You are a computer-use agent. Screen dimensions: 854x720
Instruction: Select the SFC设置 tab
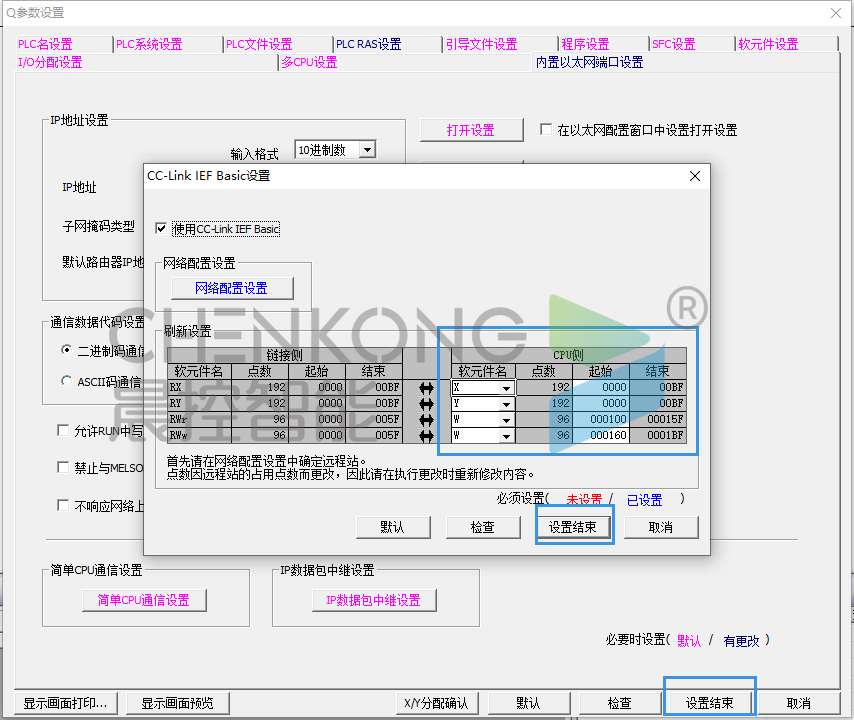(674, 44)
